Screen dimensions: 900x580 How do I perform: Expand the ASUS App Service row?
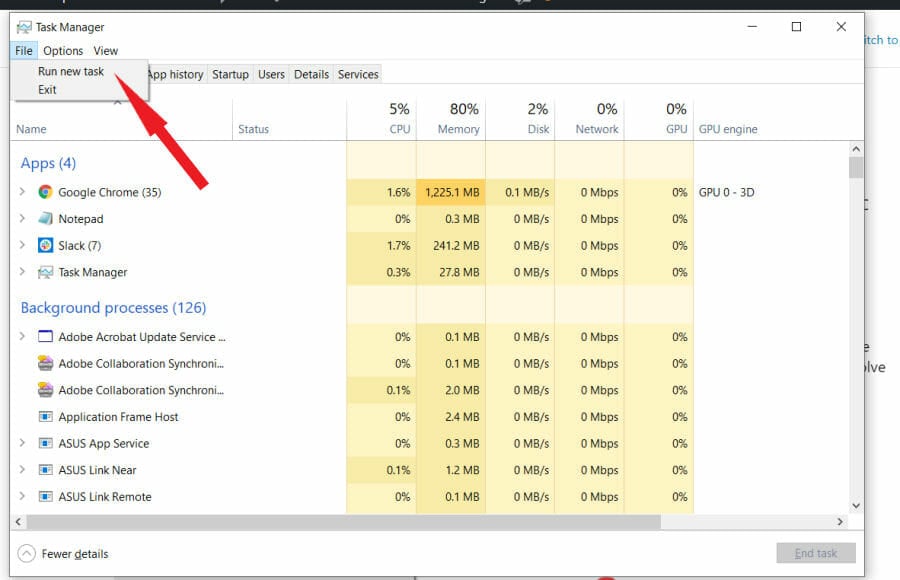tap(22, 443)
